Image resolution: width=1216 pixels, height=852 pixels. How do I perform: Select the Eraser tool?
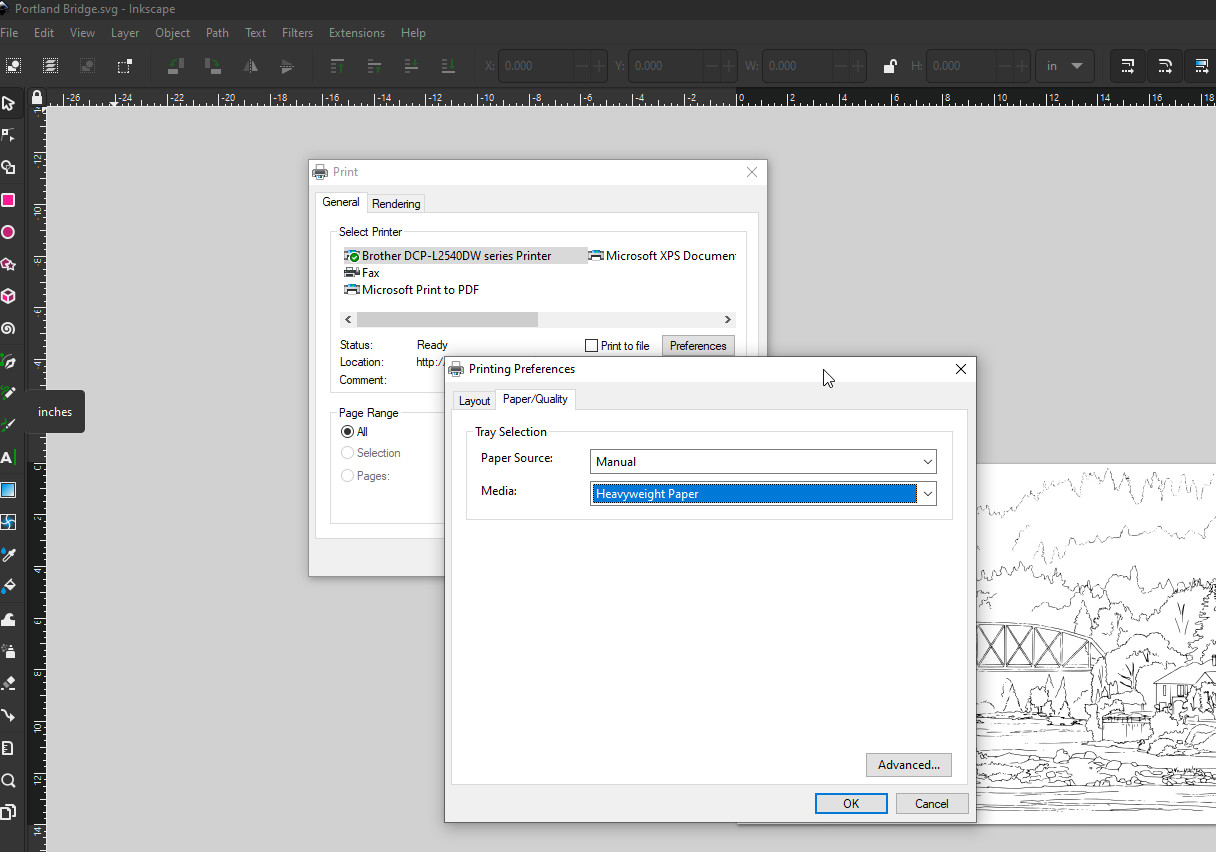[x=8, y=683]
